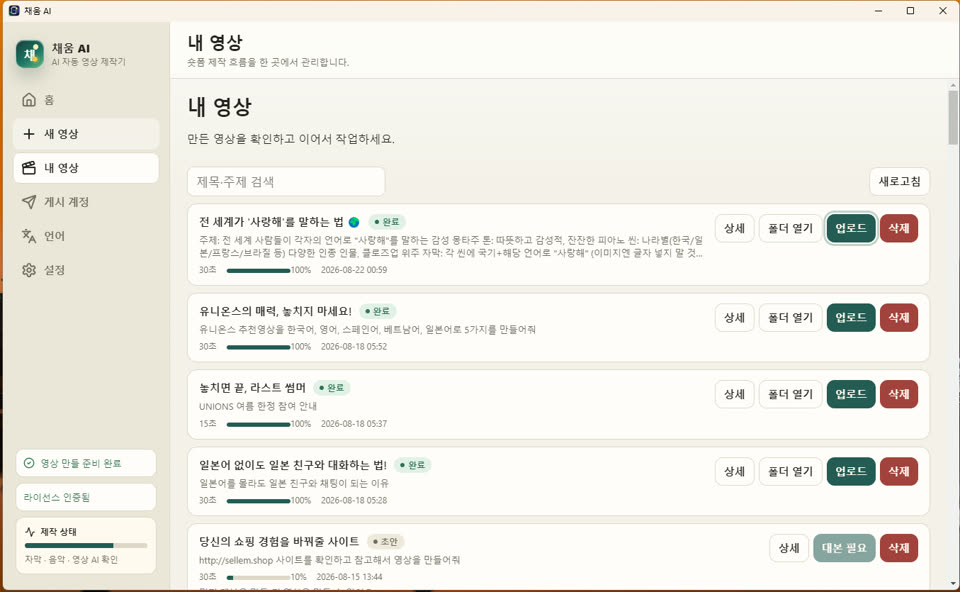The width and height of the screenshot is (960, 592).
Task: Click 삭제 for 유니온스의 매력 video
Action: click(x=899, y=318)
